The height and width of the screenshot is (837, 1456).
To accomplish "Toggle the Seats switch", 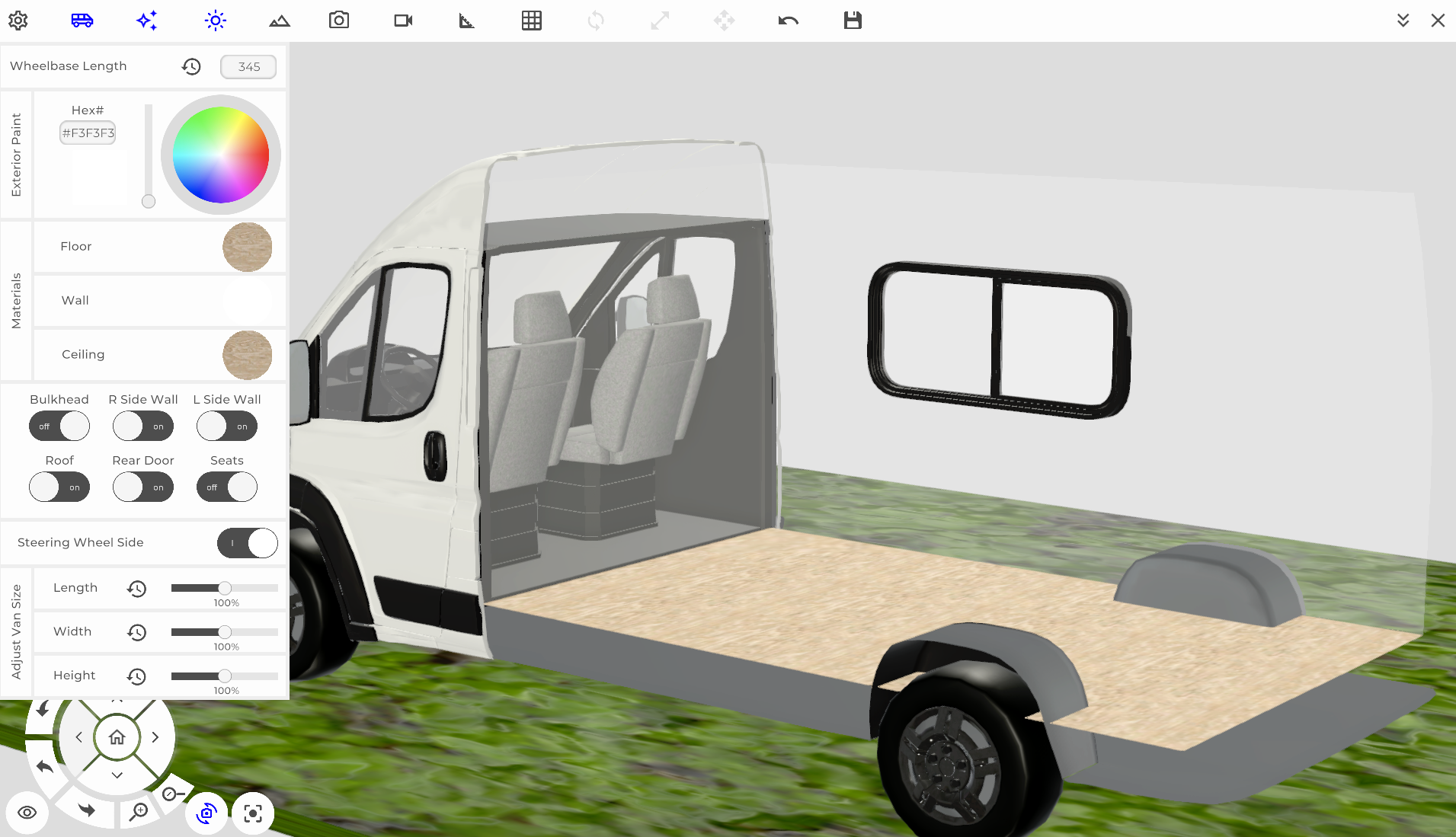I will pyautogui.click(x=227, y=487).
